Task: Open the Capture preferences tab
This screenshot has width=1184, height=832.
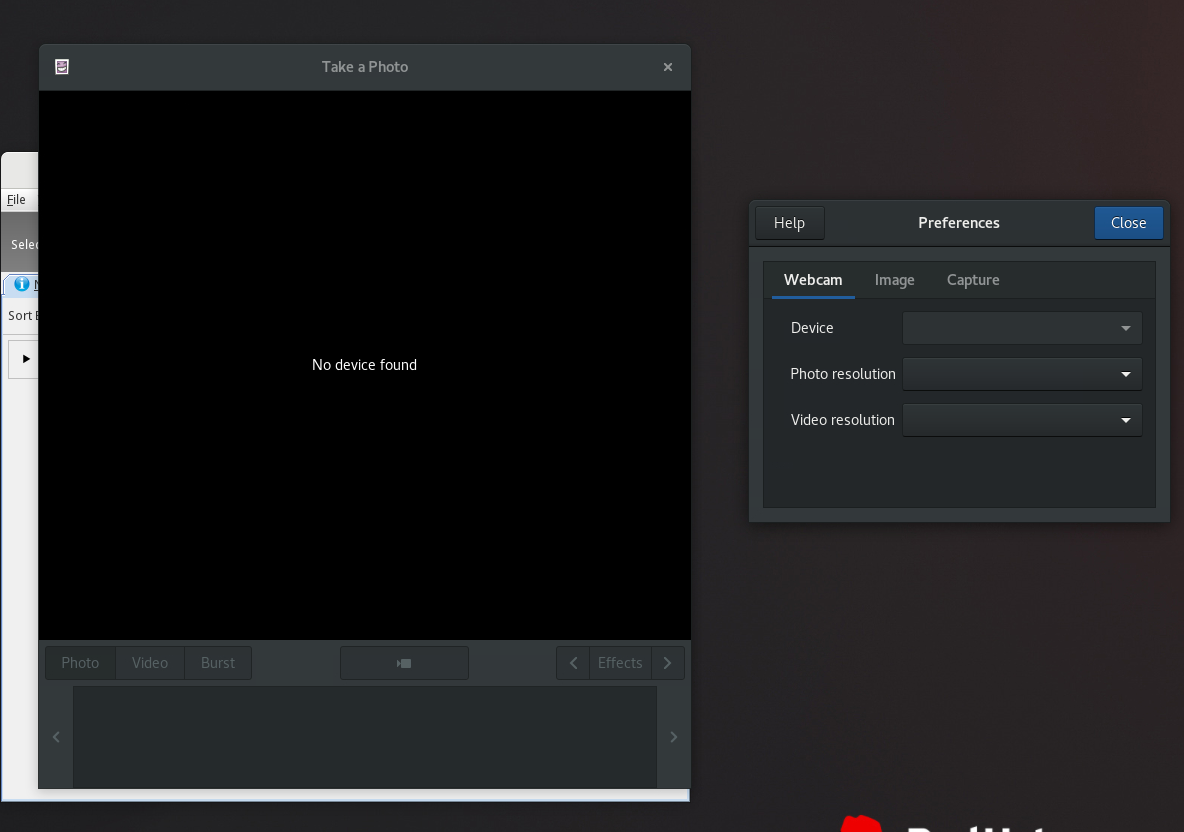Action: tap(973, 280)
